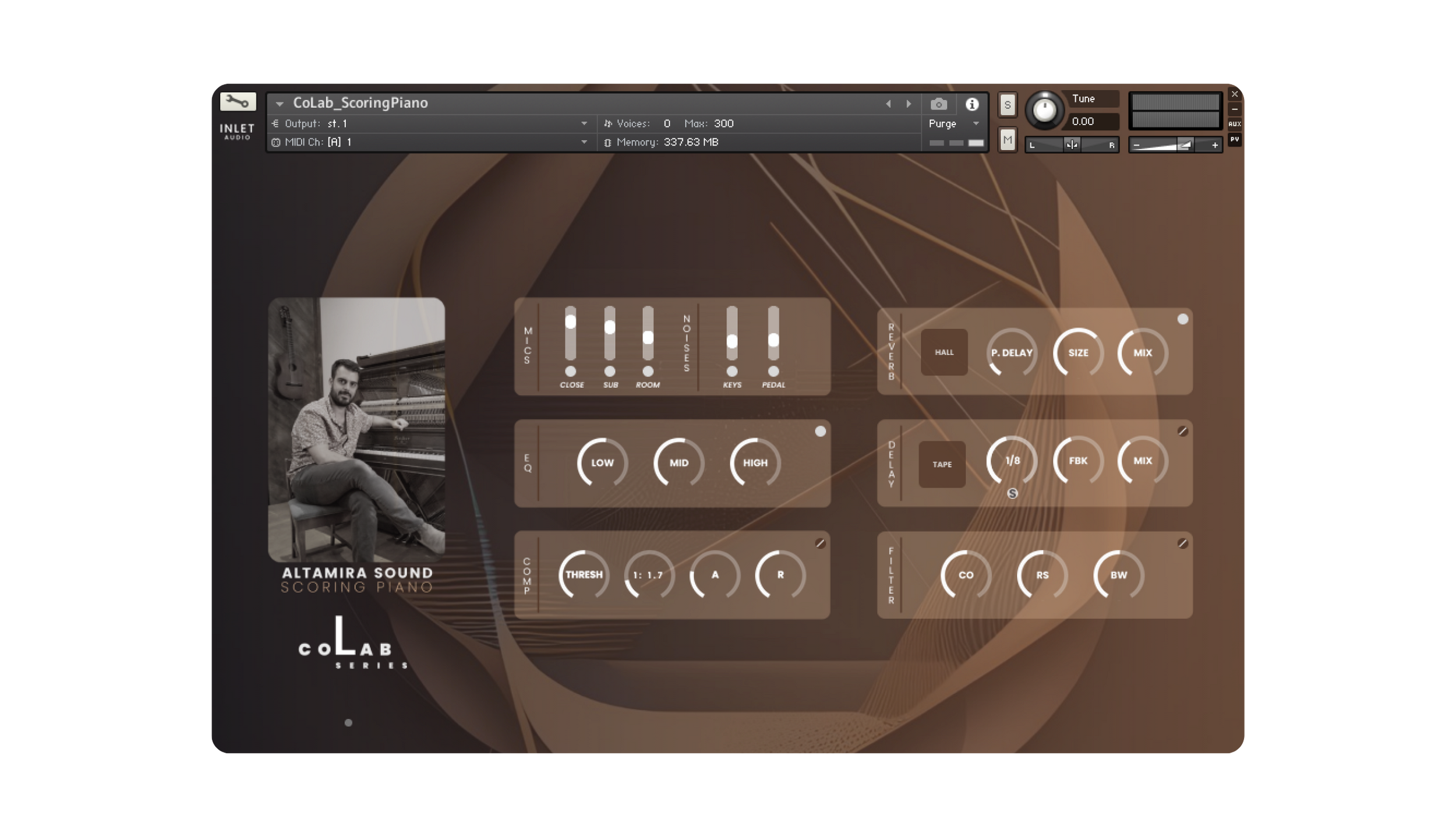Open the camera snapshot view

click(938, 104)
